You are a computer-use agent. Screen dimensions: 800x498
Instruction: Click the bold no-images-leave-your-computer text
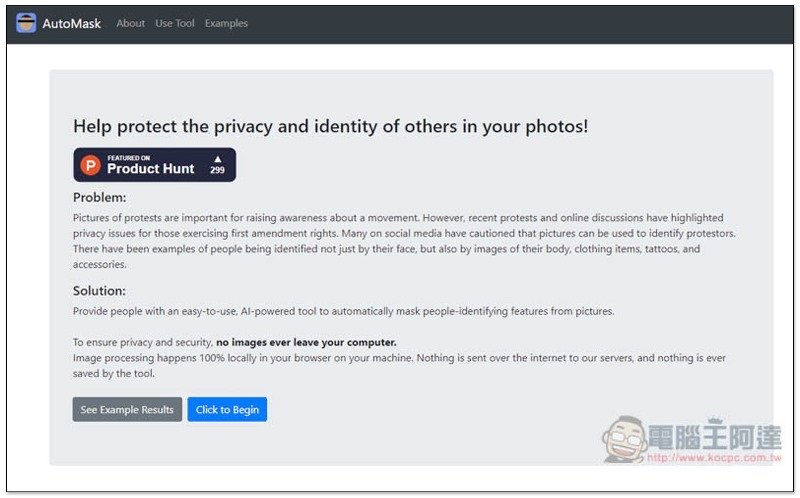click(x=306, y=342)
